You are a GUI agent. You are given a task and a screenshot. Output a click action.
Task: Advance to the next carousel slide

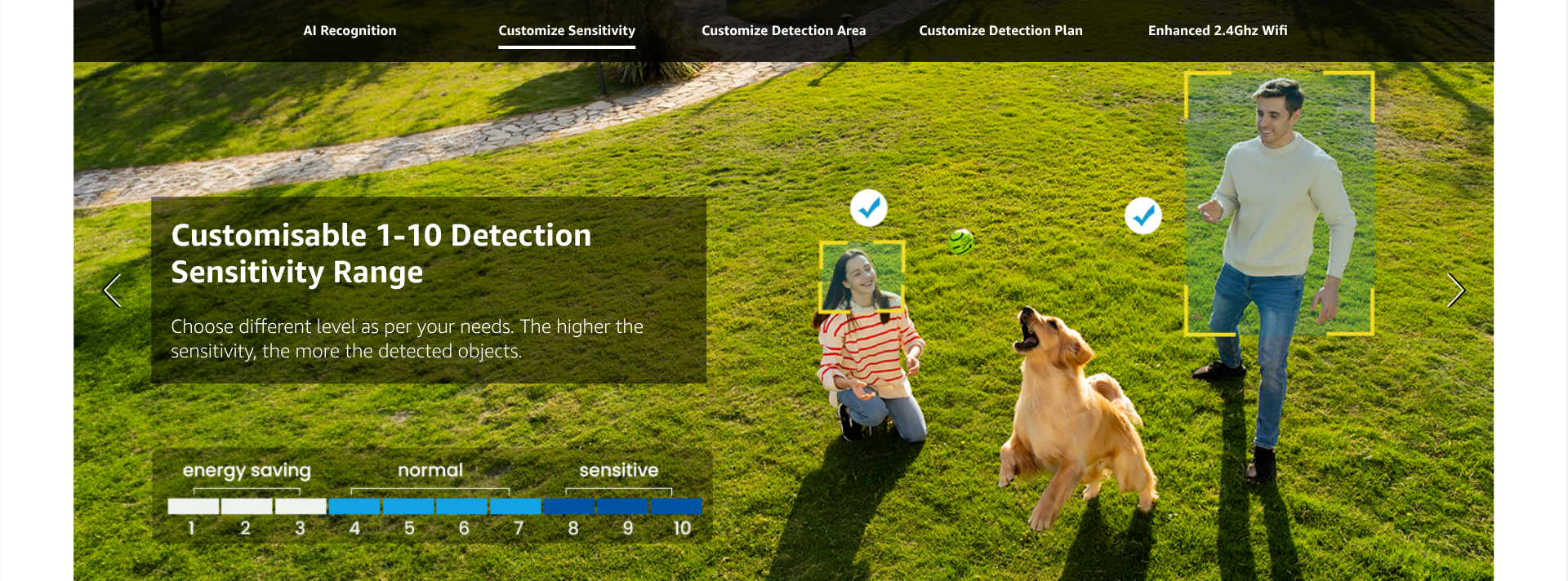(x=1455, y=290)
